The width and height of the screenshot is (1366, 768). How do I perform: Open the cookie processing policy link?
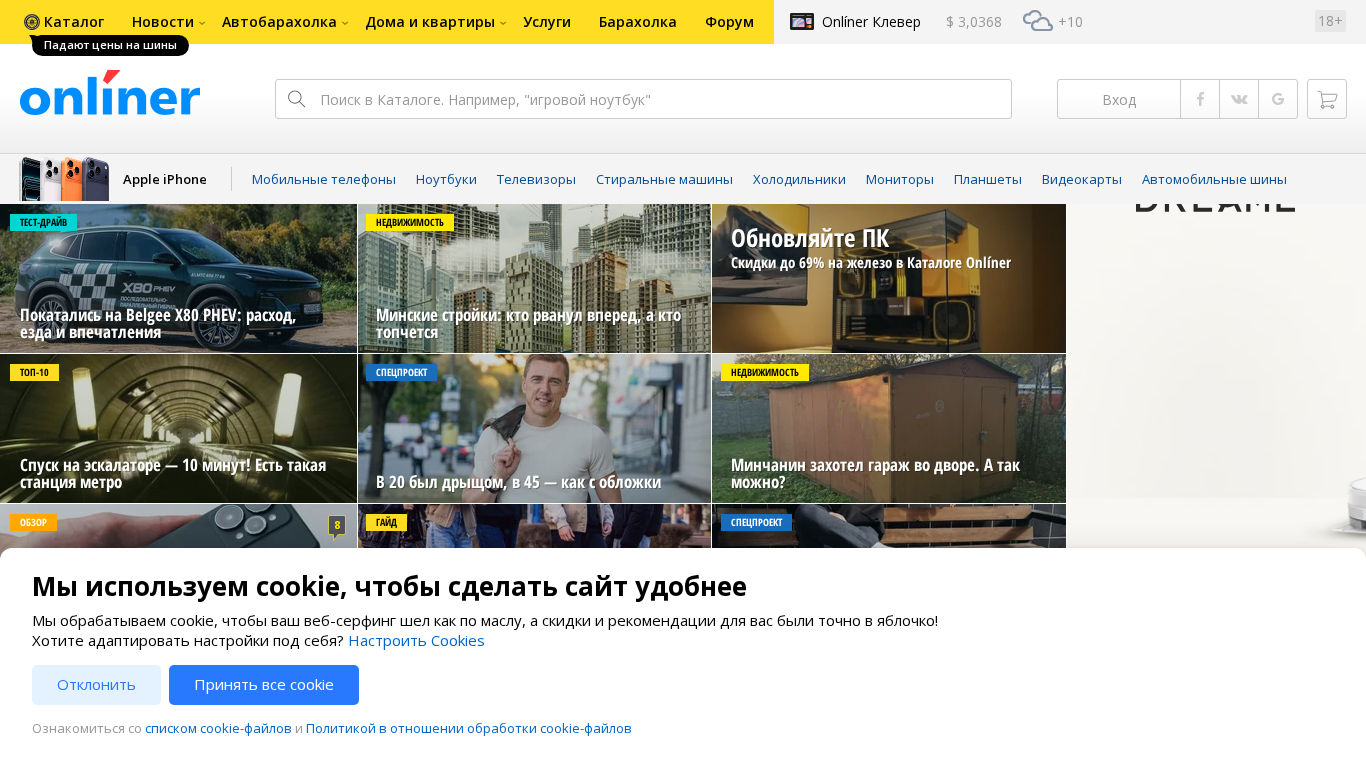469,728
